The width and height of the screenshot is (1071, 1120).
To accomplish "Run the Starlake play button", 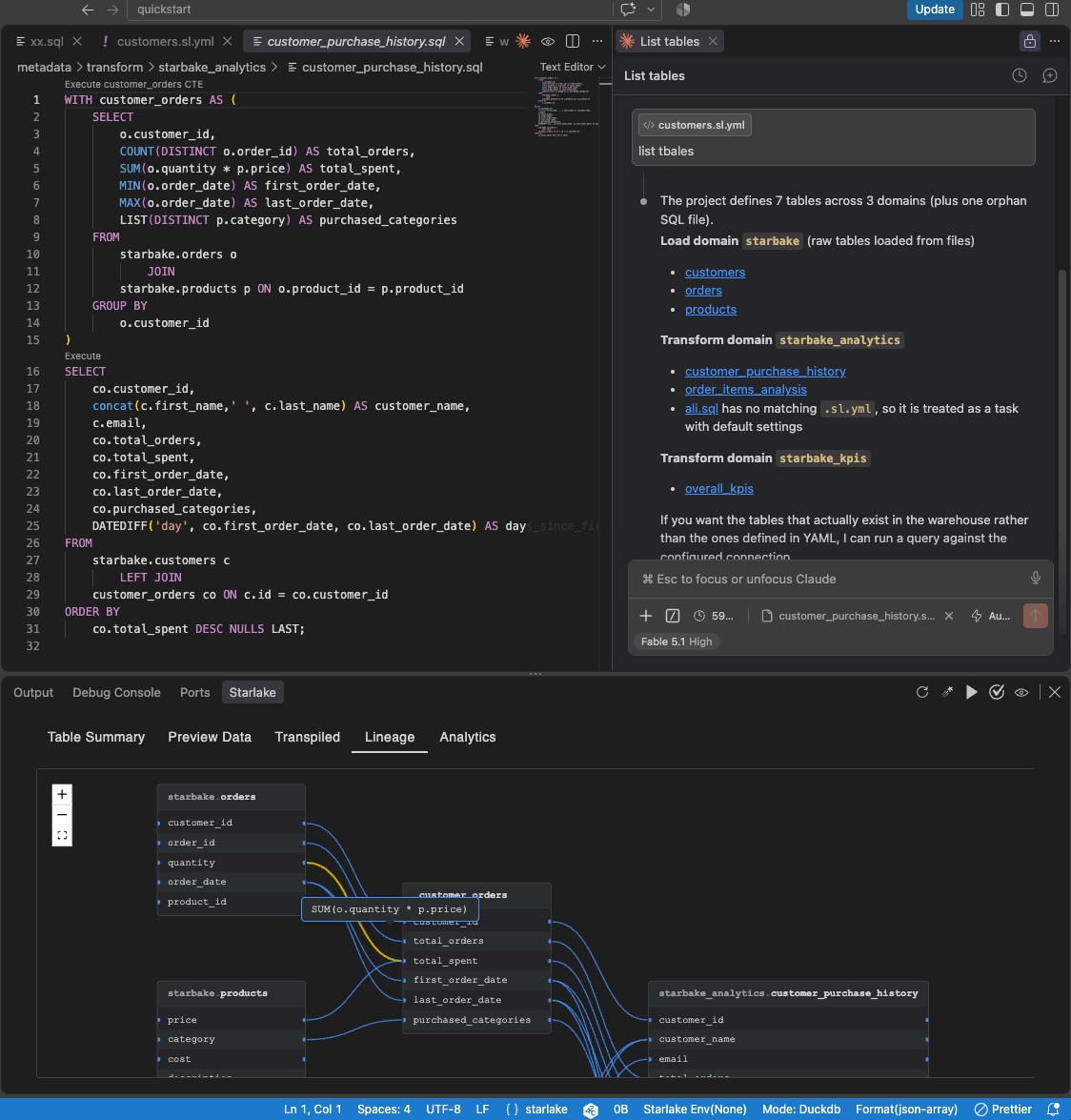I will pyautogui.click(x=971, y=692).
